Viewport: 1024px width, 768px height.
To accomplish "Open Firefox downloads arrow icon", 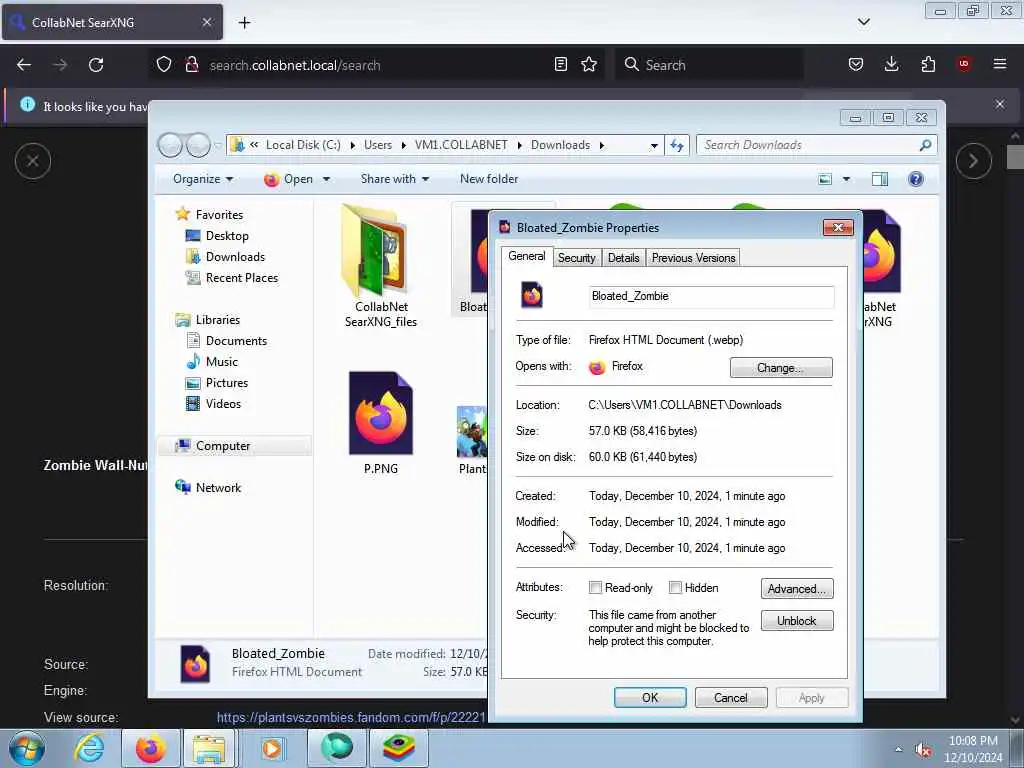I will (891, 64).
